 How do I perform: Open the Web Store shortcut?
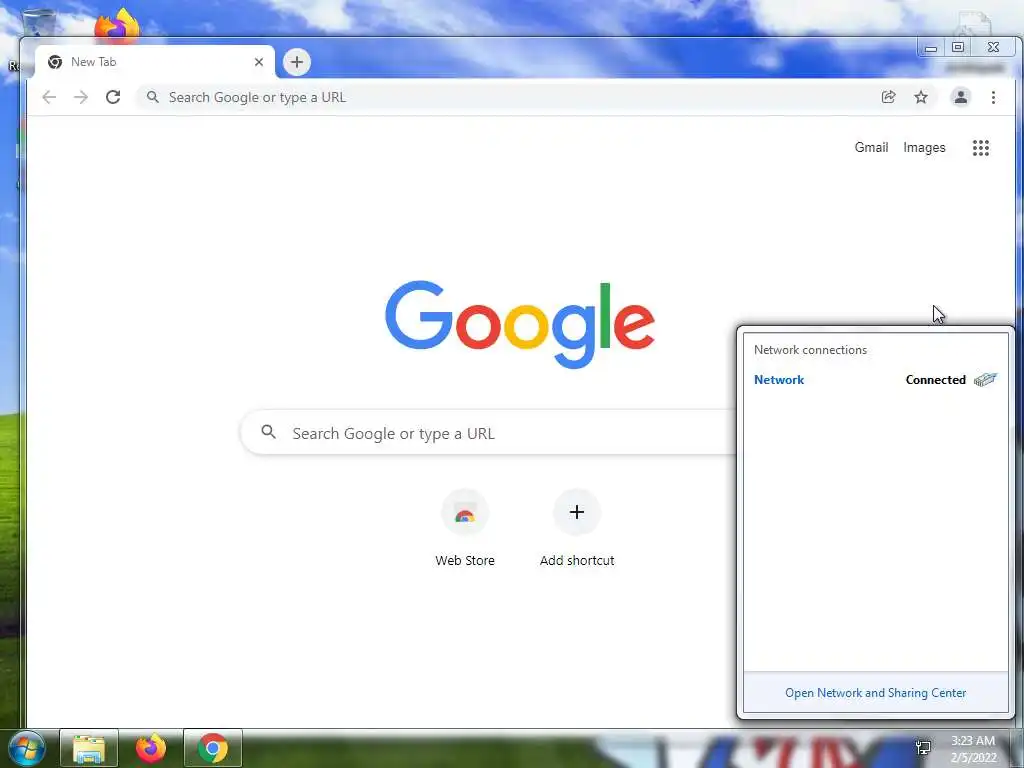tap(465, 528)
